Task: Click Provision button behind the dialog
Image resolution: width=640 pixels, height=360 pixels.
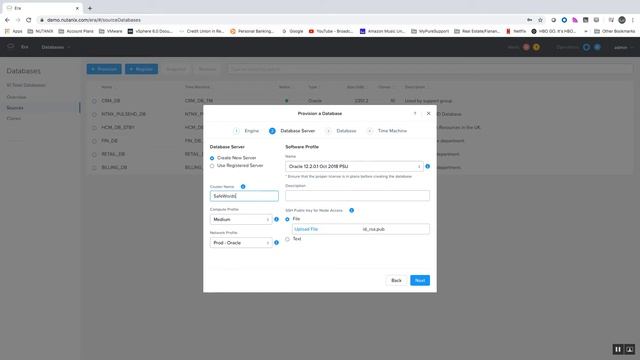Action: tap(104, 69)
